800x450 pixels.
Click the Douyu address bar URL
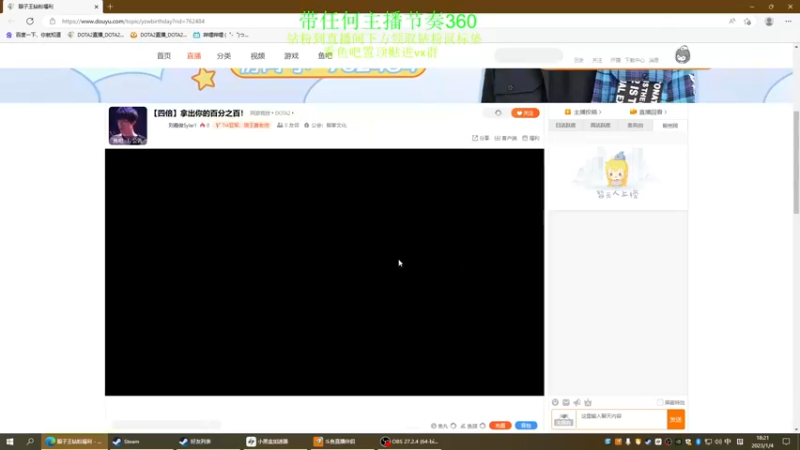133,21
